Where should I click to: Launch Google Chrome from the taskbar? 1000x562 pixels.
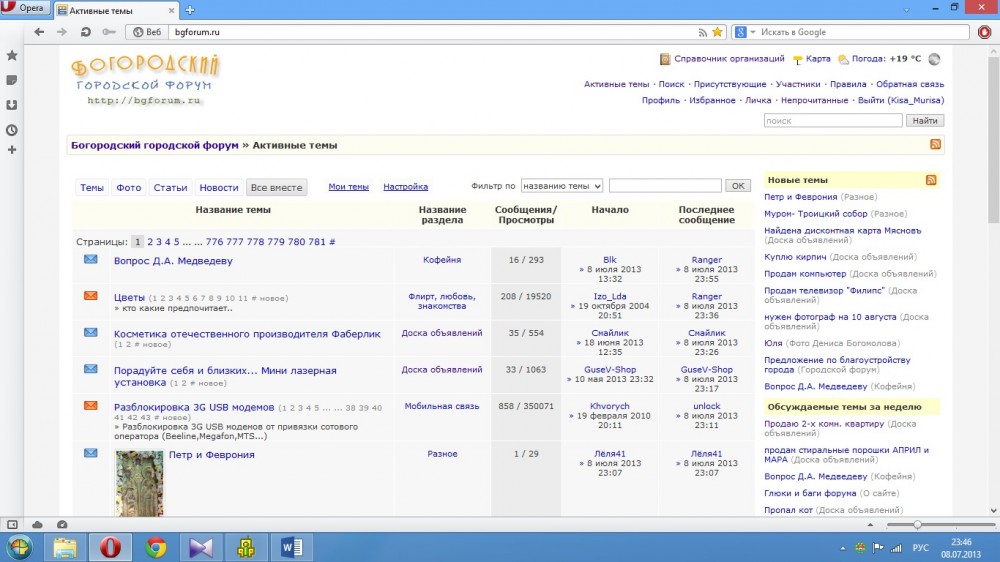click(156, 547)
